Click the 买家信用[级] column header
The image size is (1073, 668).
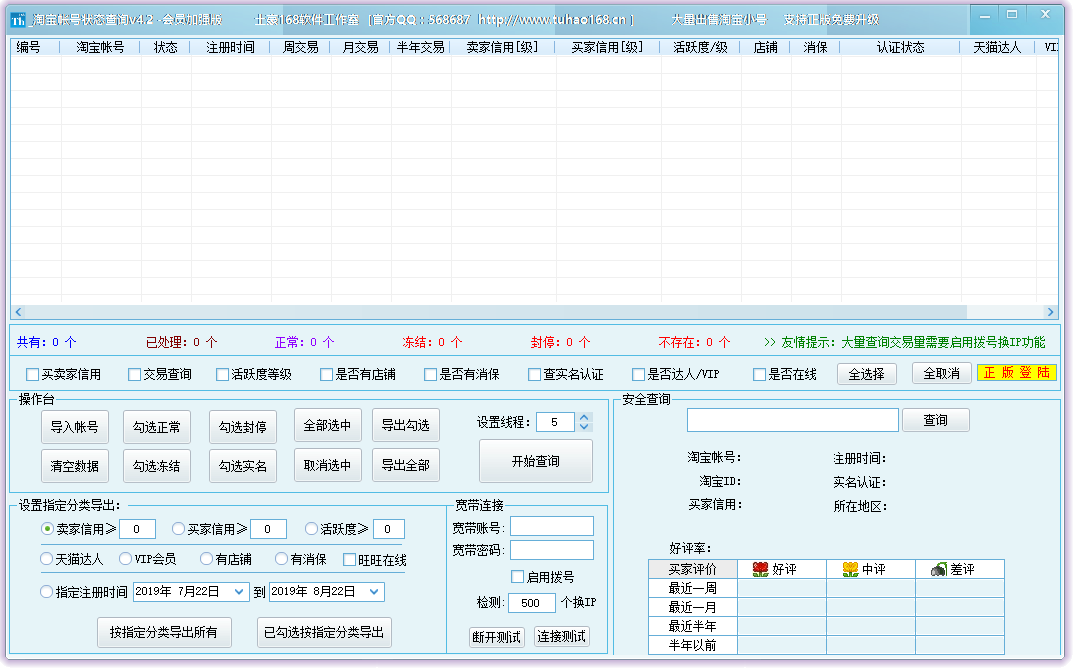click(607, 47)
